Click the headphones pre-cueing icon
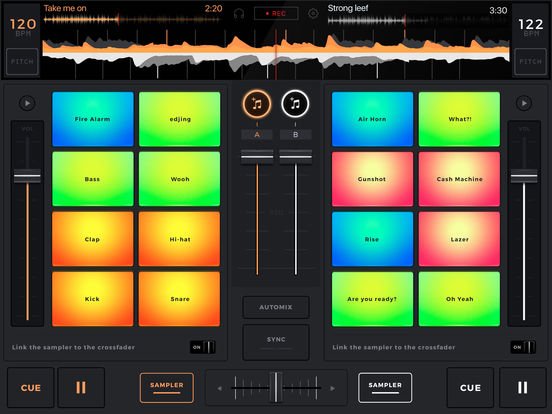 239,14
